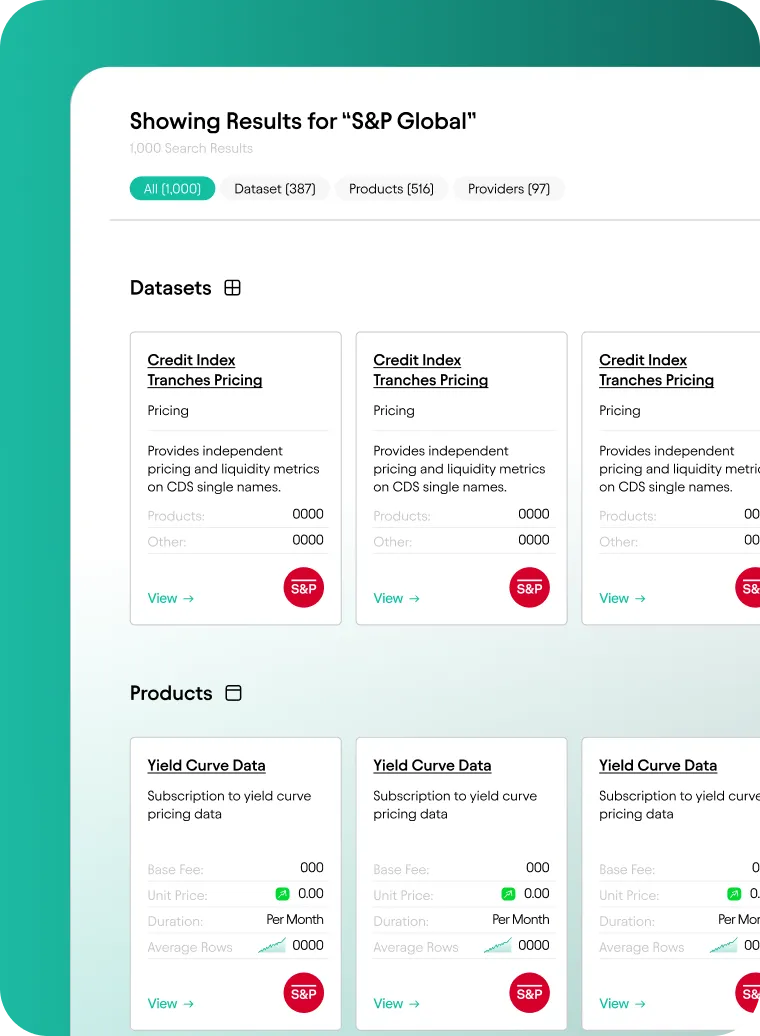
Task: Click S&P logo badge on second dataset card
Action: coord(529,587)
